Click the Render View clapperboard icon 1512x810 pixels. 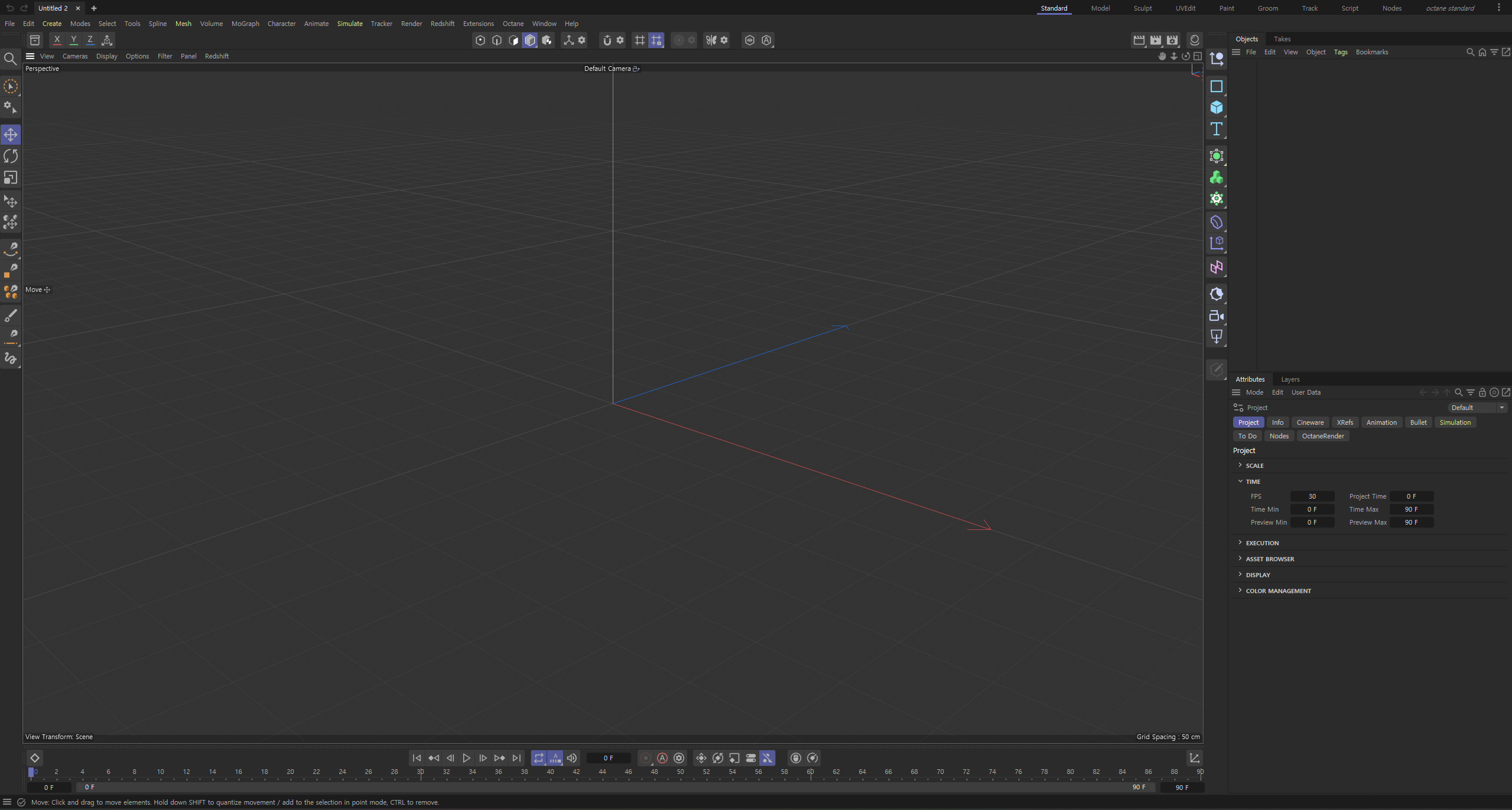tap(1139, 40)
